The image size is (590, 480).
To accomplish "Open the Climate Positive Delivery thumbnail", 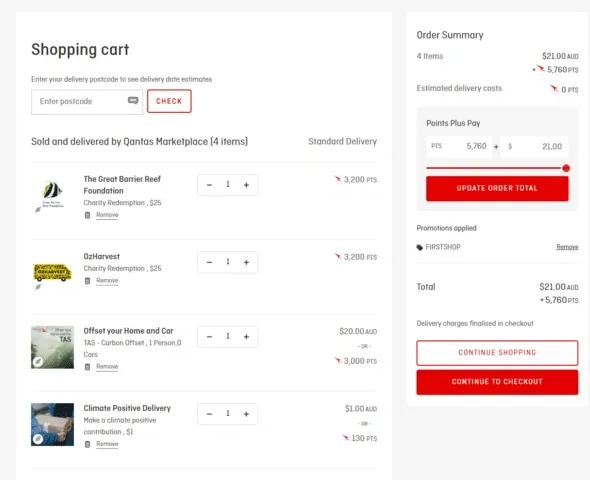I will click(x=52, y=424).
